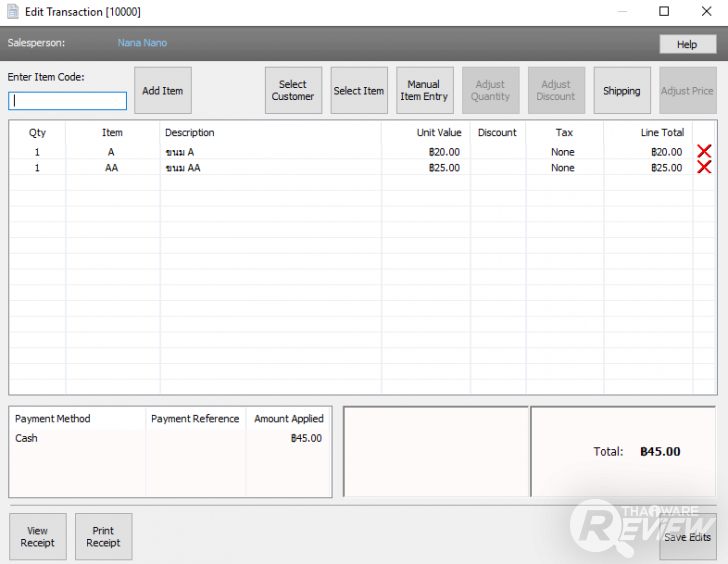Click Print Receipt button
Screen dimensions: 728x564
pyautogui.click(x=104, y=537)
